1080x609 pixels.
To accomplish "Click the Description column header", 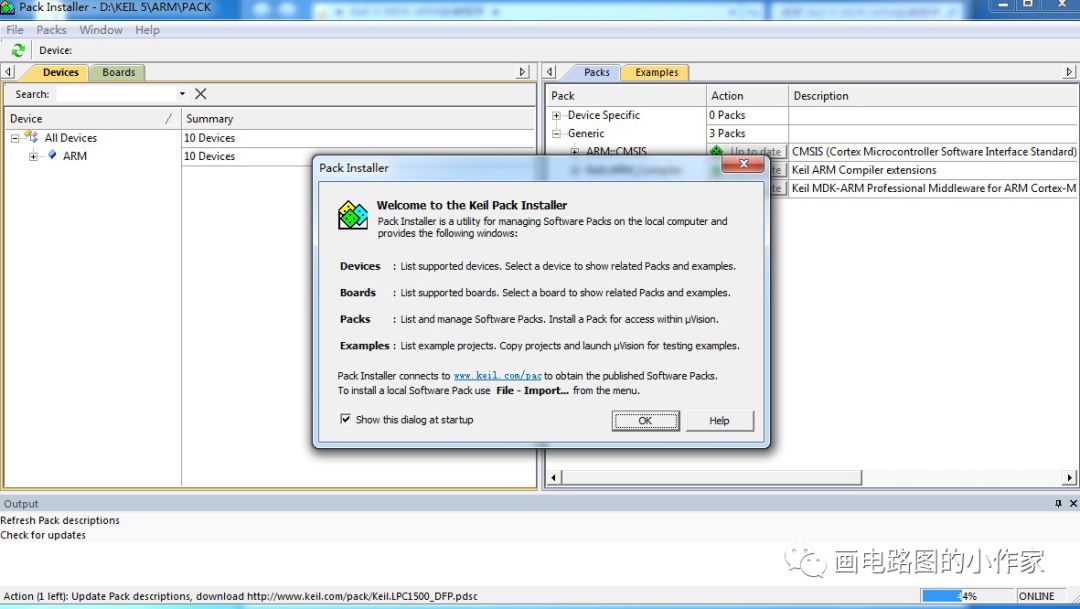I will coord(933,96).
